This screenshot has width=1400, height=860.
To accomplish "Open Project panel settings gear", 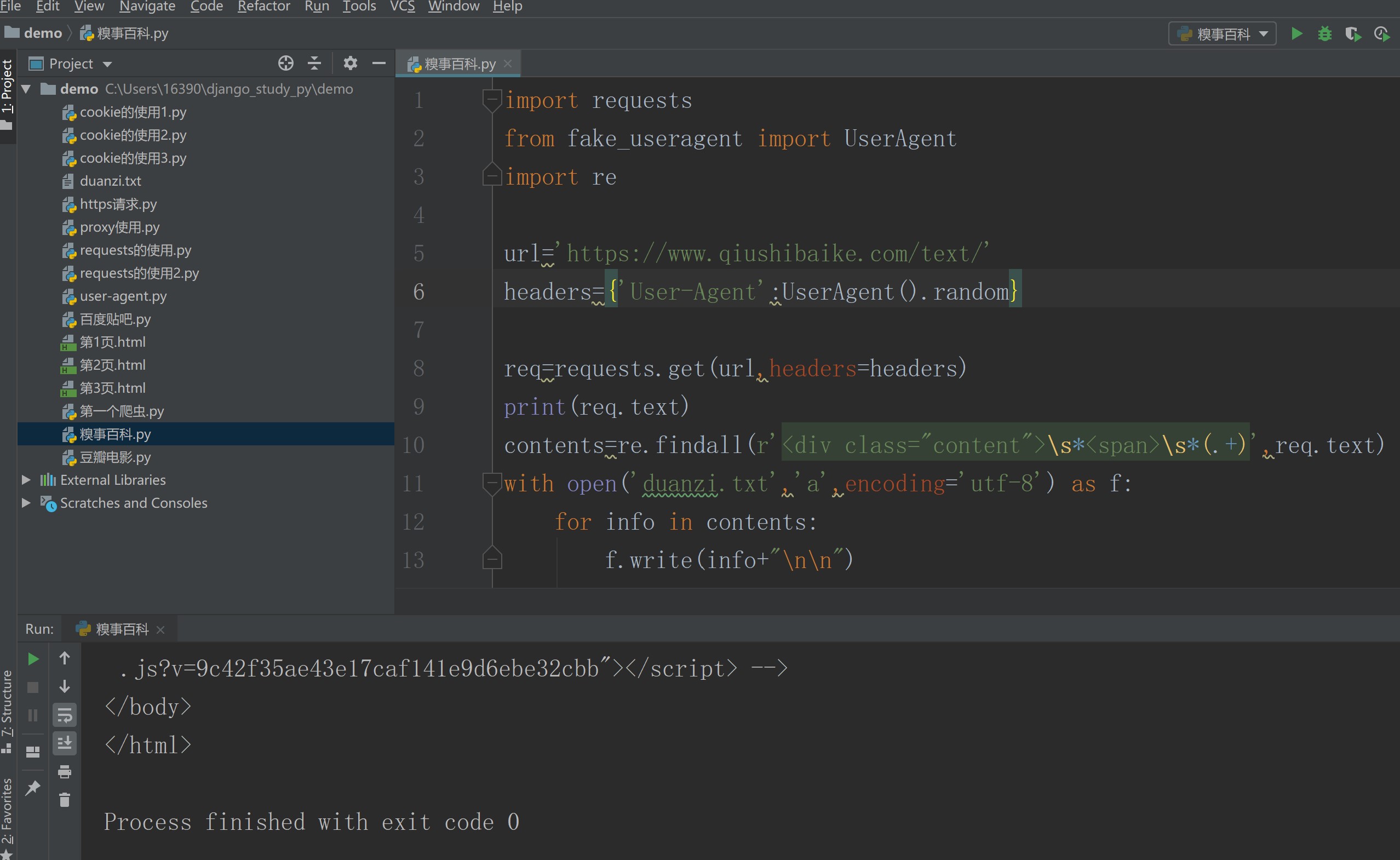I will click(x=351, y=63).
